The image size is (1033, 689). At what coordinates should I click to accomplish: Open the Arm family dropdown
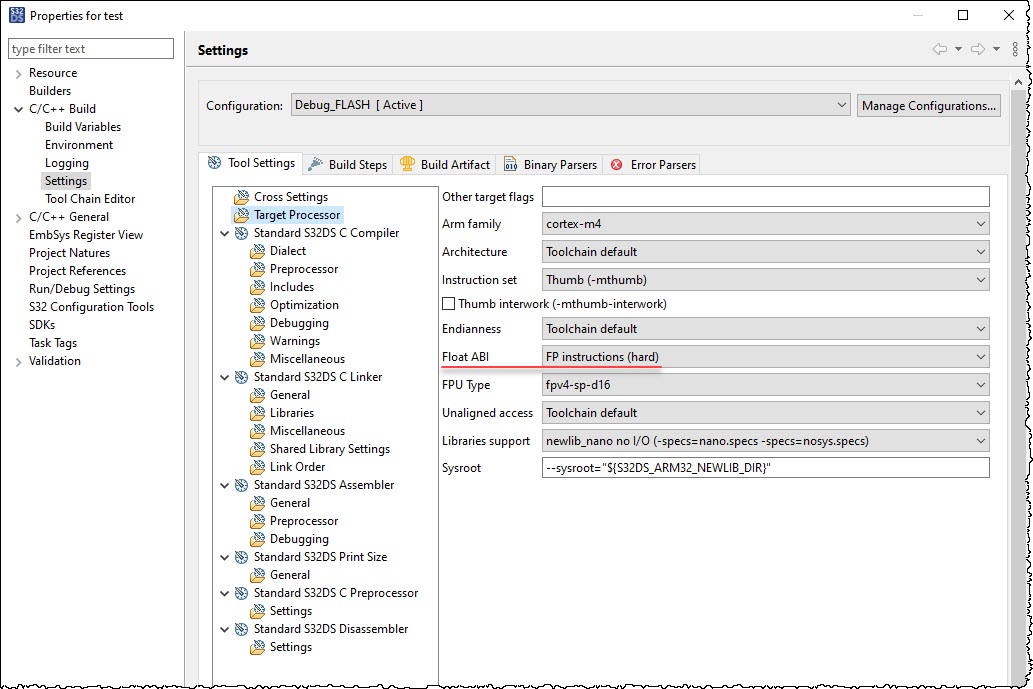point(766,224)
